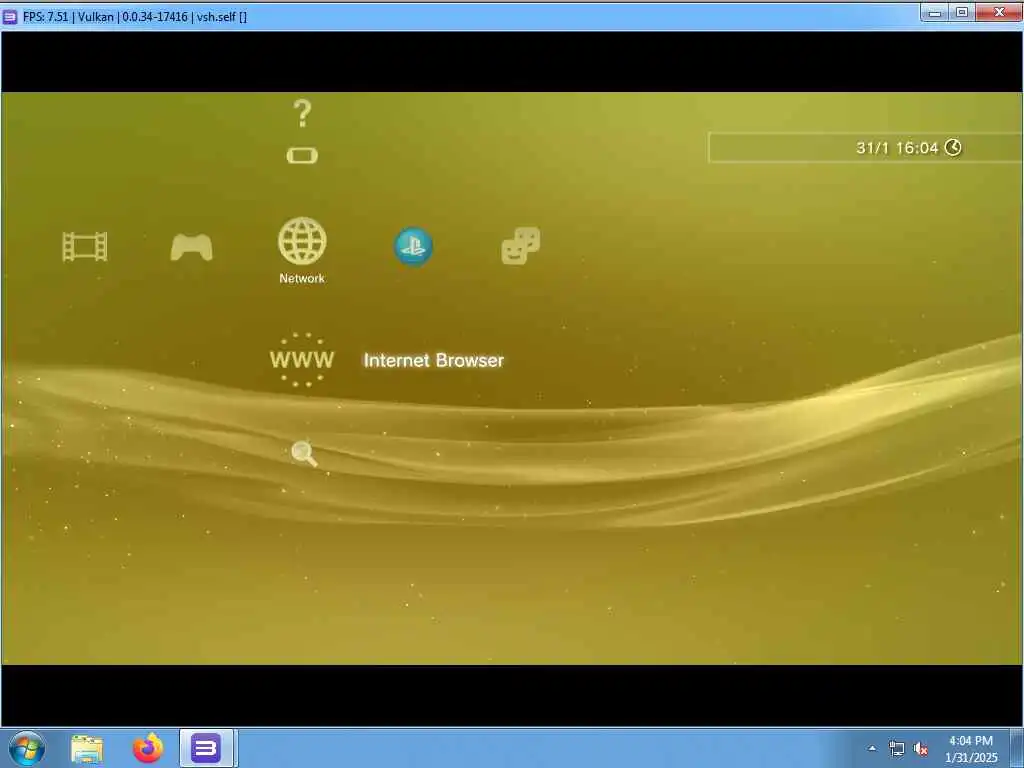Screen dimensions: 1024x768
Task: Click the Show desktop strip on taskbar
Action: point(1017,748)
